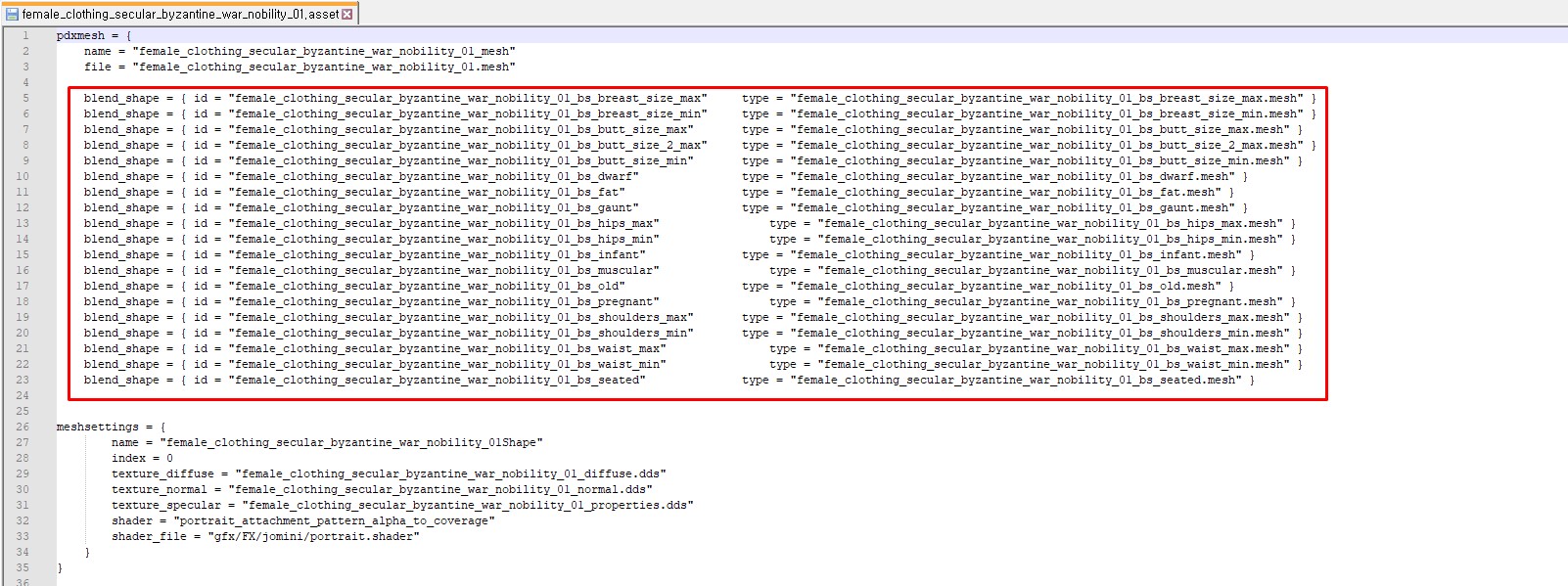Click the id string ending 'bs_infant'

click(x=437, y=254)
